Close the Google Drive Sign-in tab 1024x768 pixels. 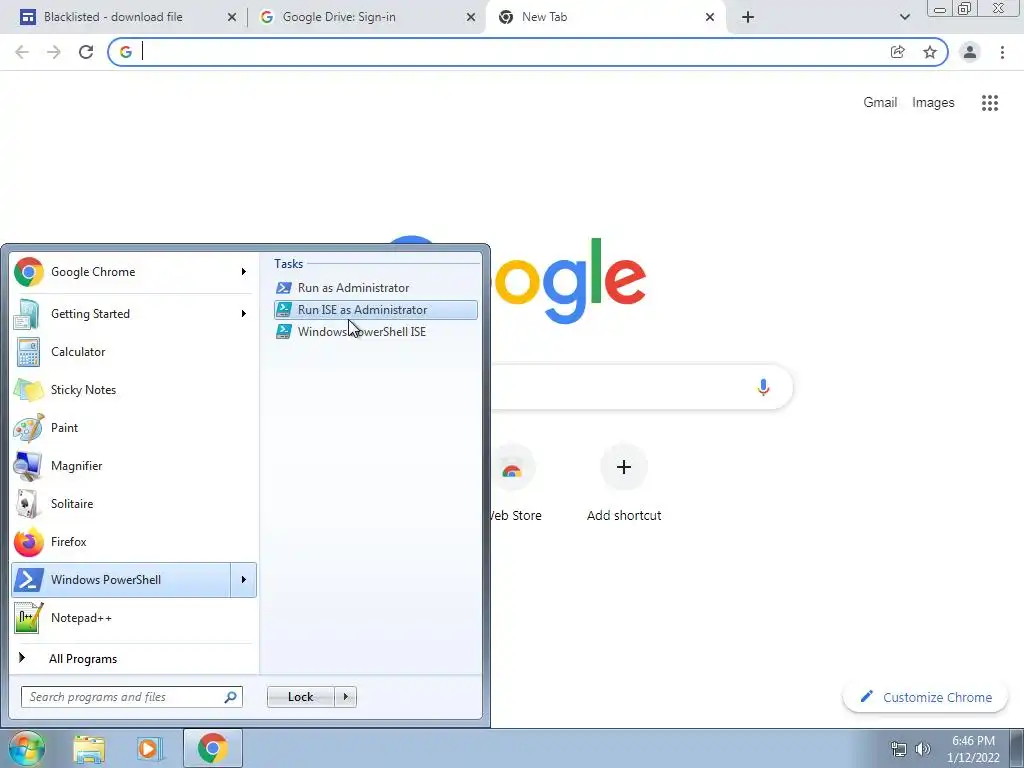pos(471,17)
